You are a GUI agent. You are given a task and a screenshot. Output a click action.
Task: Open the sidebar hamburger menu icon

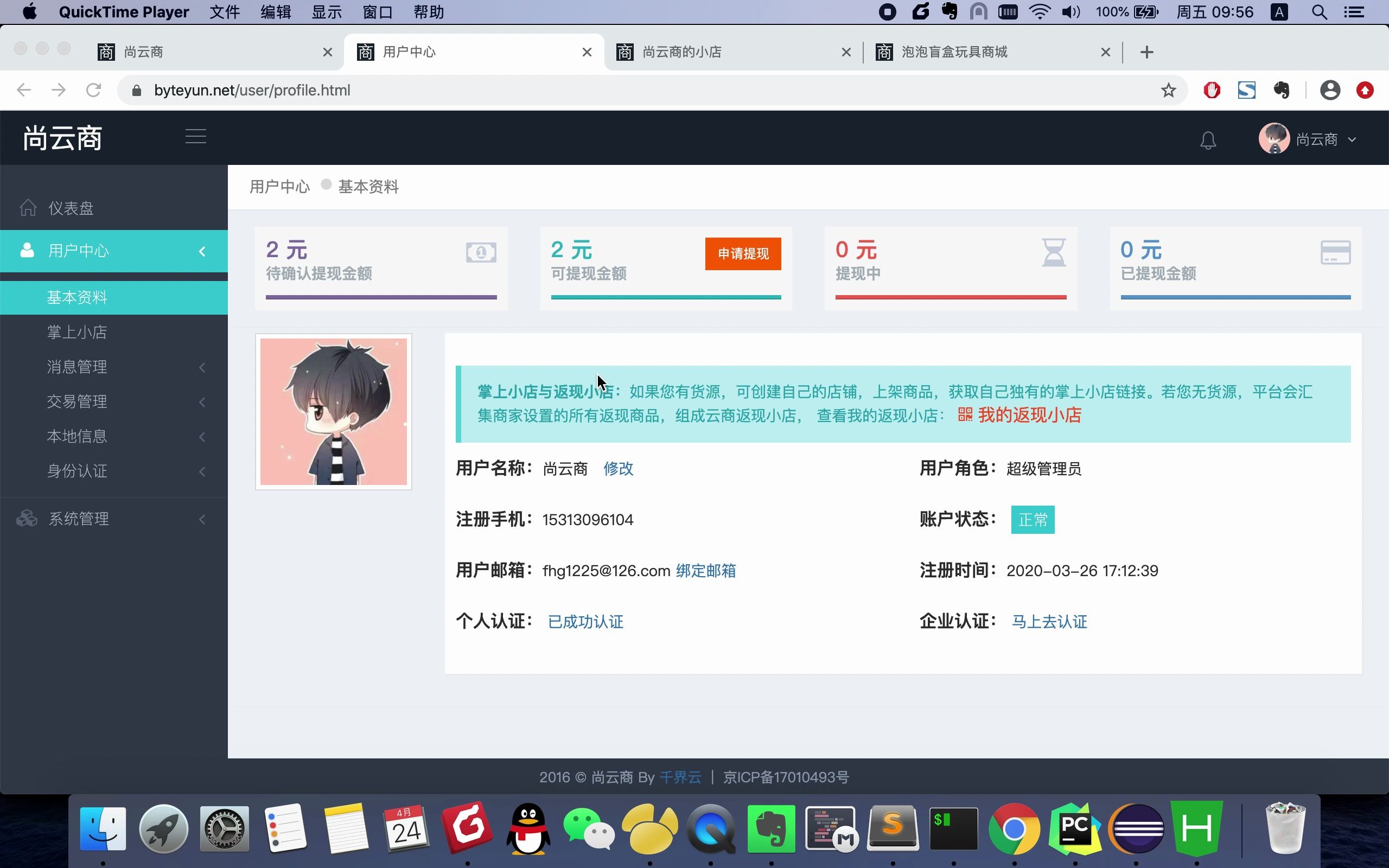195,136
